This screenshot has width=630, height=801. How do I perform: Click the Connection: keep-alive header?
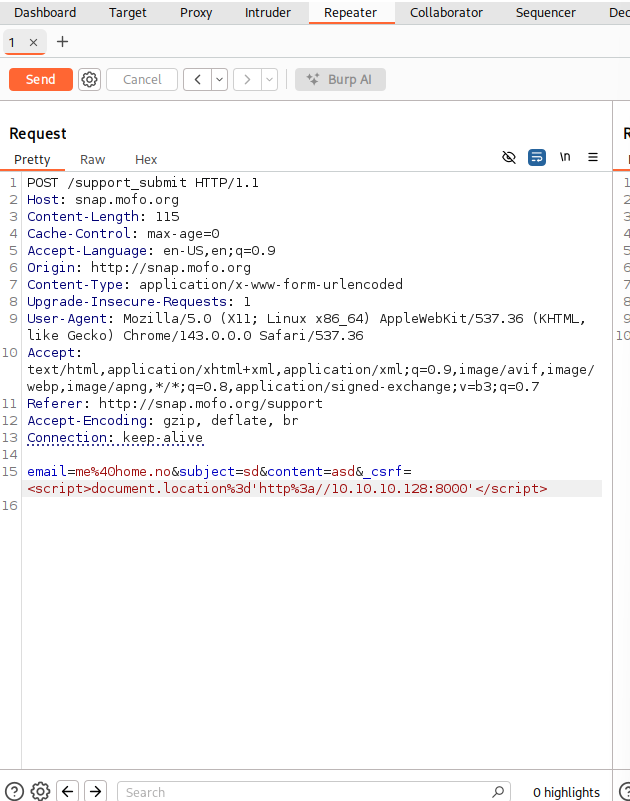point(115,437)
